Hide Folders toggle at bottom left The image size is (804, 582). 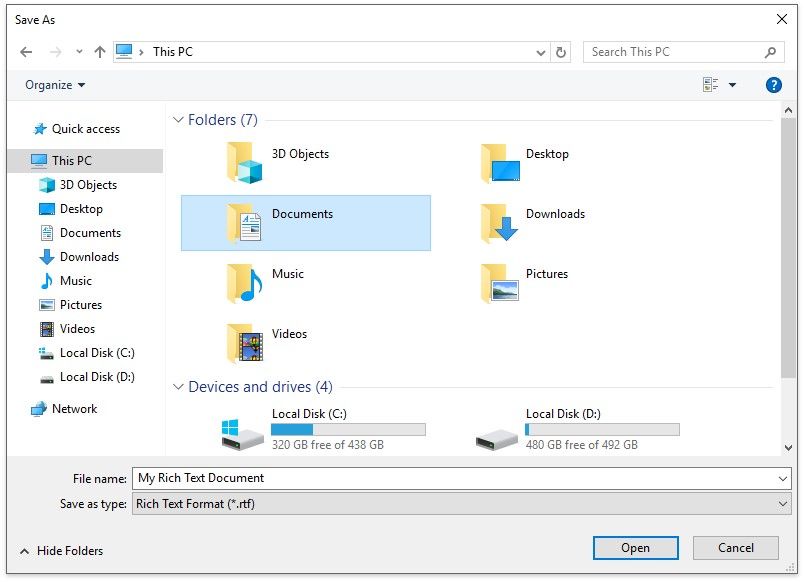coord(62,551)
